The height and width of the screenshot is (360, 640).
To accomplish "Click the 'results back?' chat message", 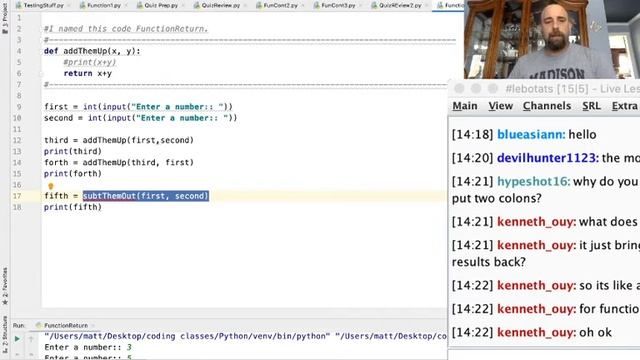I will click(x=489, y=262).
